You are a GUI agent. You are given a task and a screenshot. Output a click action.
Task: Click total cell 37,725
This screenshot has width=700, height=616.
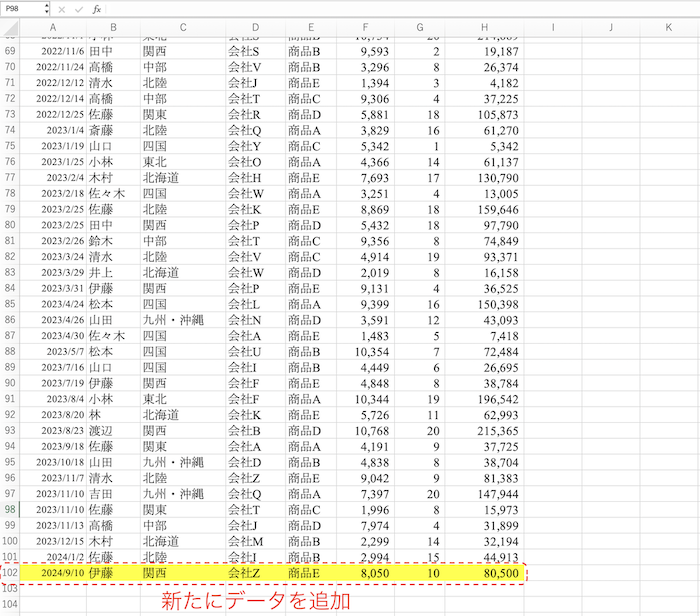coord(484,446)
